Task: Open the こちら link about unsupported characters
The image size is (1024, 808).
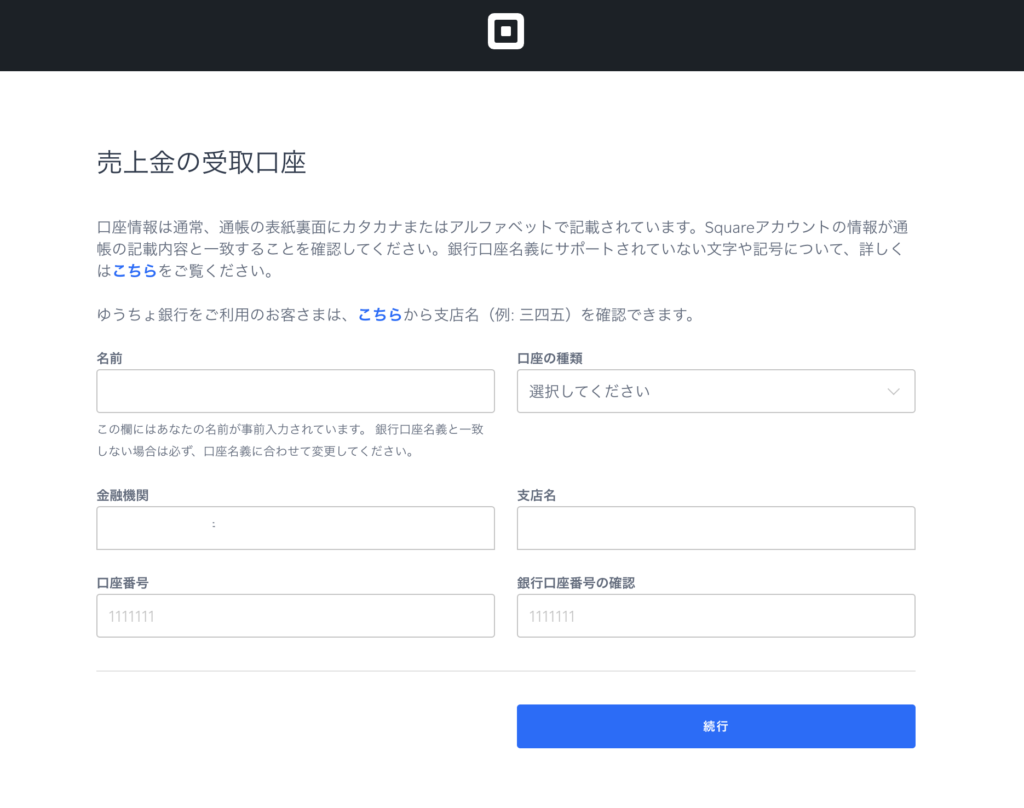Action: point(135,271)
